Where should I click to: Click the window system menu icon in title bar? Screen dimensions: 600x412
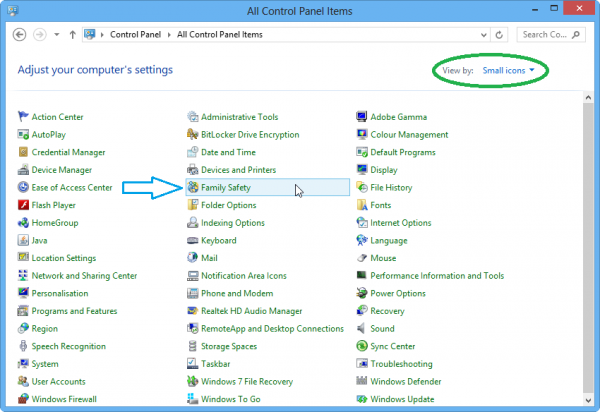pos(13,10)
